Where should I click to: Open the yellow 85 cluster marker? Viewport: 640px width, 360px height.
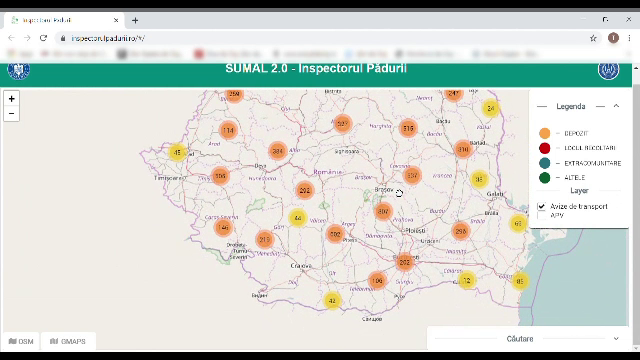520,281
